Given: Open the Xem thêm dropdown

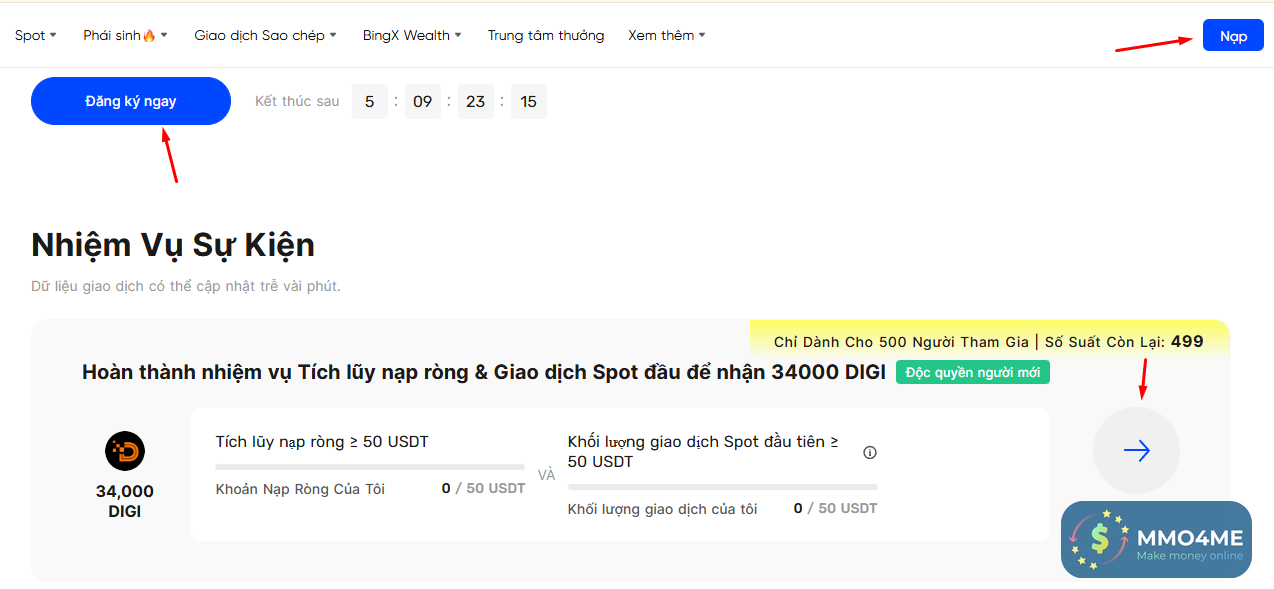Looking at the screenshot, I should tap(667, 35).
